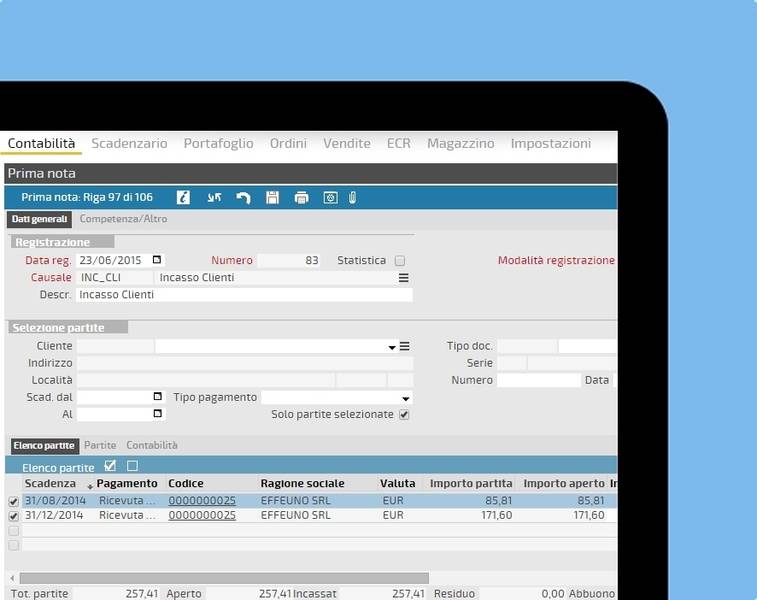Open the calendar picker next to Data reg.
This screenshot has width=757, height=600.
click(x=157, y=260)
